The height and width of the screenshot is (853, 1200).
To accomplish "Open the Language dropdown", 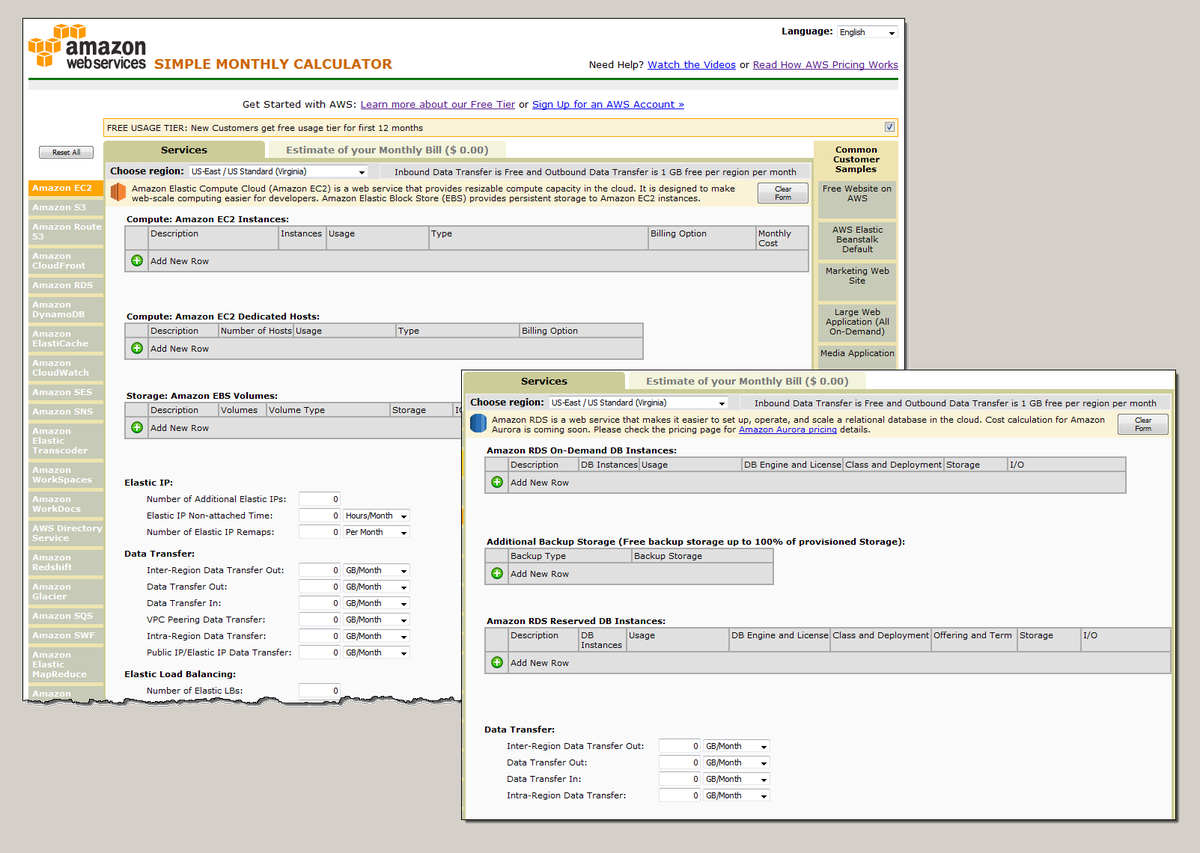I will (x=867, y=32).
